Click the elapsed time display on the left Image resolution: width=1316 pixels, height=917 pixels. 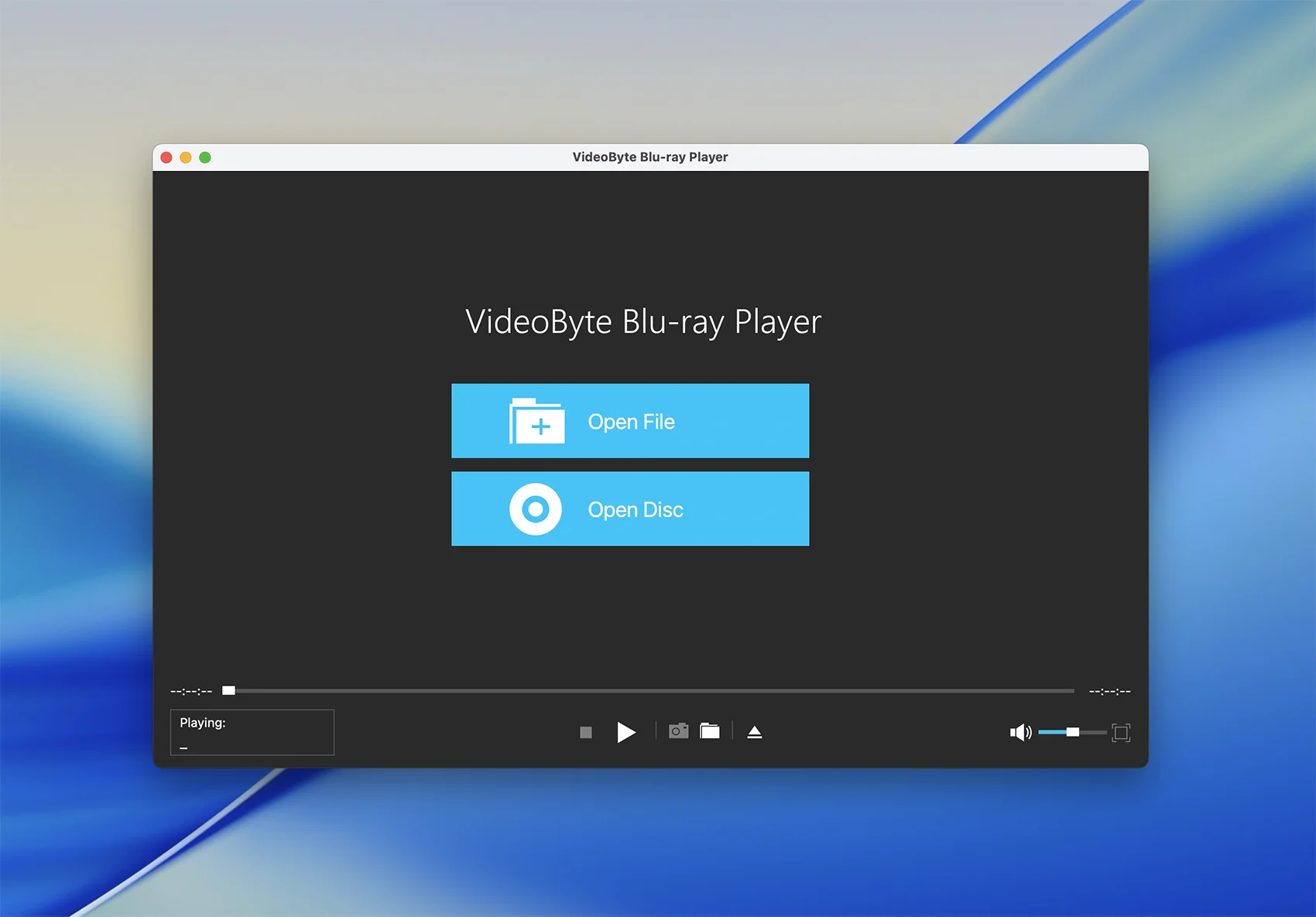click(x=191, y=691)
